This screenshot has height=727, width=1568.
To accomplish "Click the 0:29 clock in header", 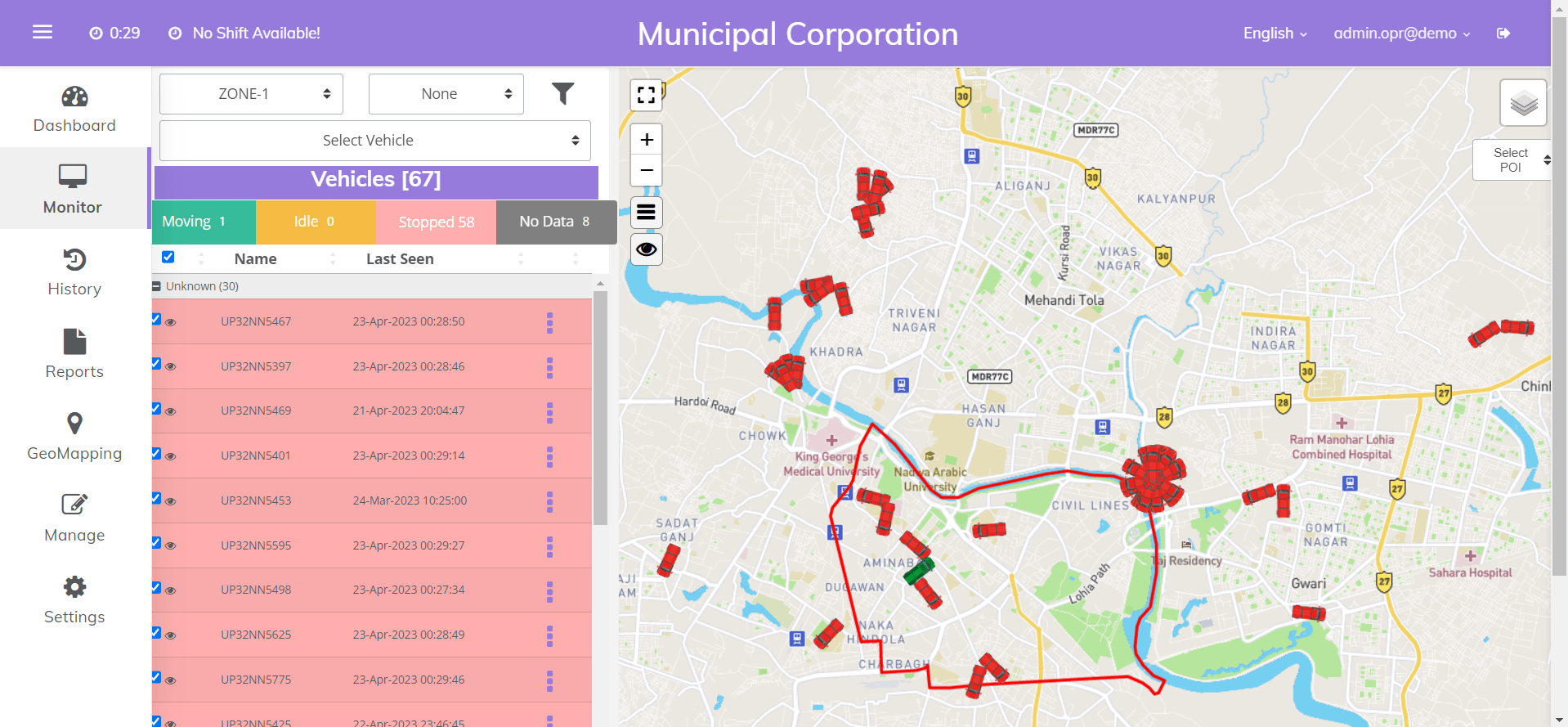I will point(115,34).
